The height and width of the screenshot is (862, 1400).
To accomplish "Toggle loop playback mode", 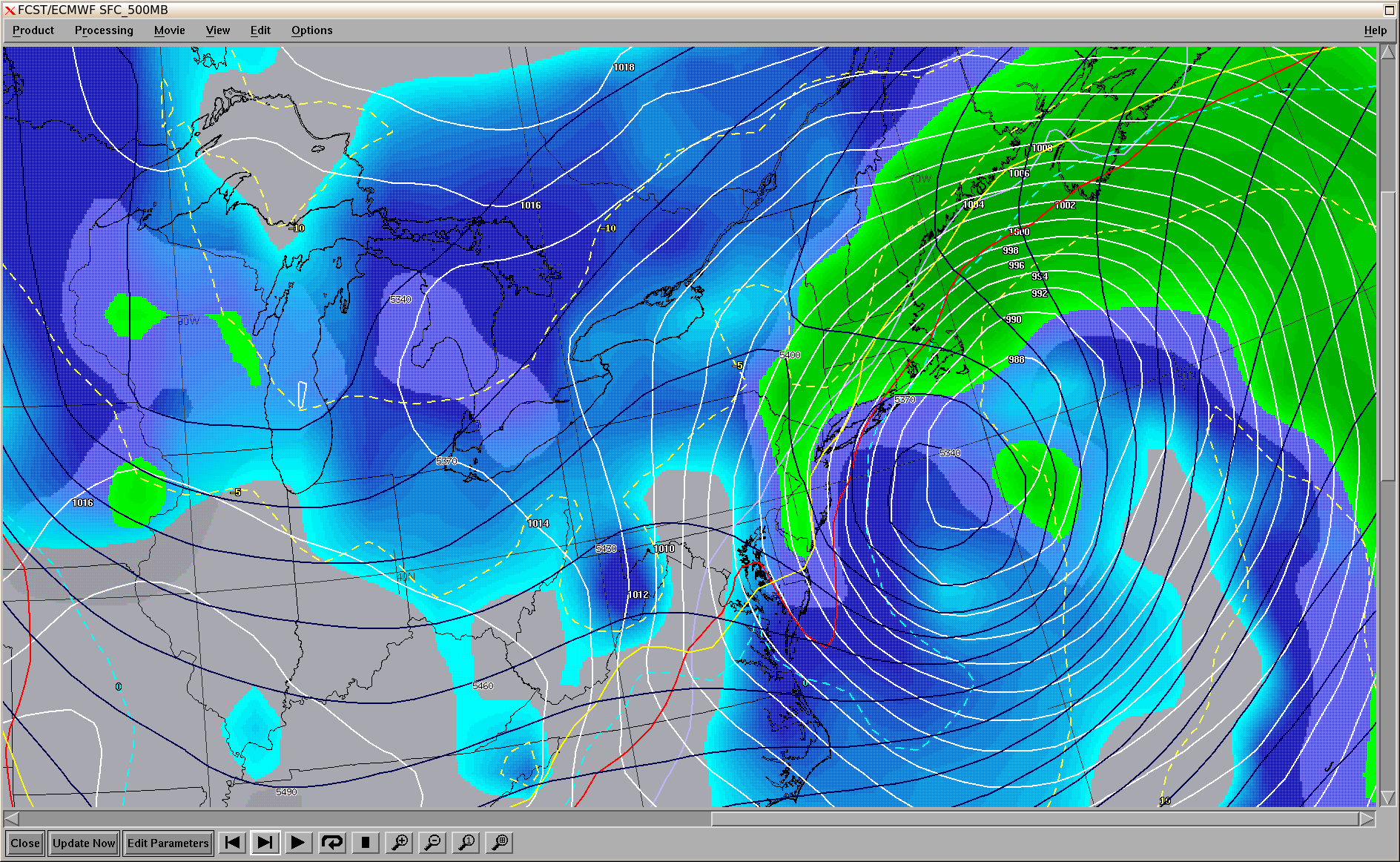I will (331, 843).
